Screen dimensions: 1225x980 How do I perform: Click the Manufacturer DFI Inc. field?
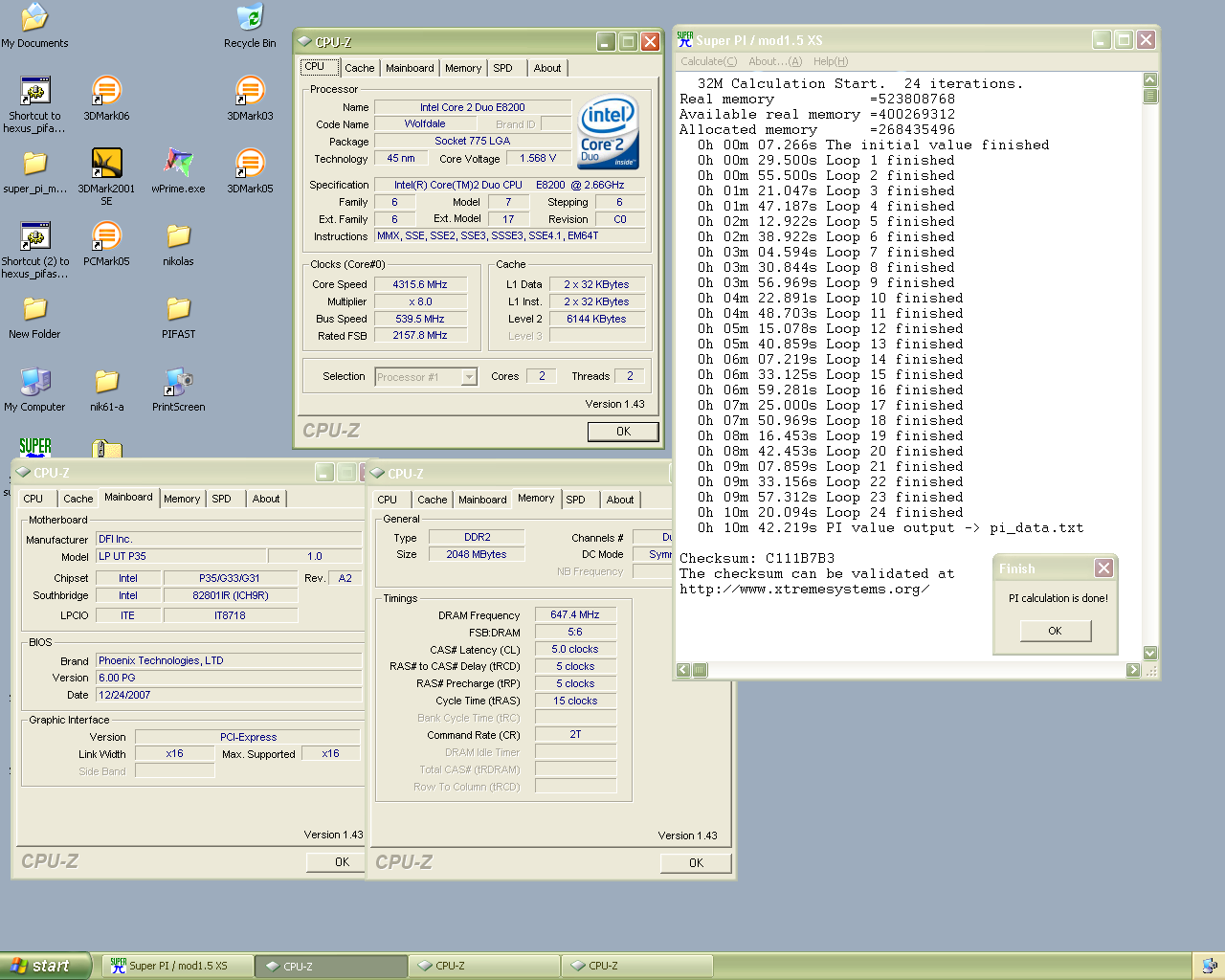pos(229,539)
